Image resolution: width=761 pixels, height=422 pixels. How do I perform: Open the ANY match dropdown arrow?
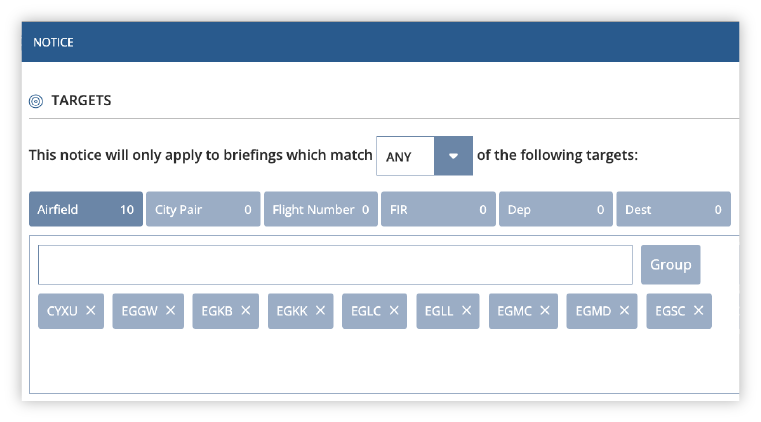click(453, 156)
